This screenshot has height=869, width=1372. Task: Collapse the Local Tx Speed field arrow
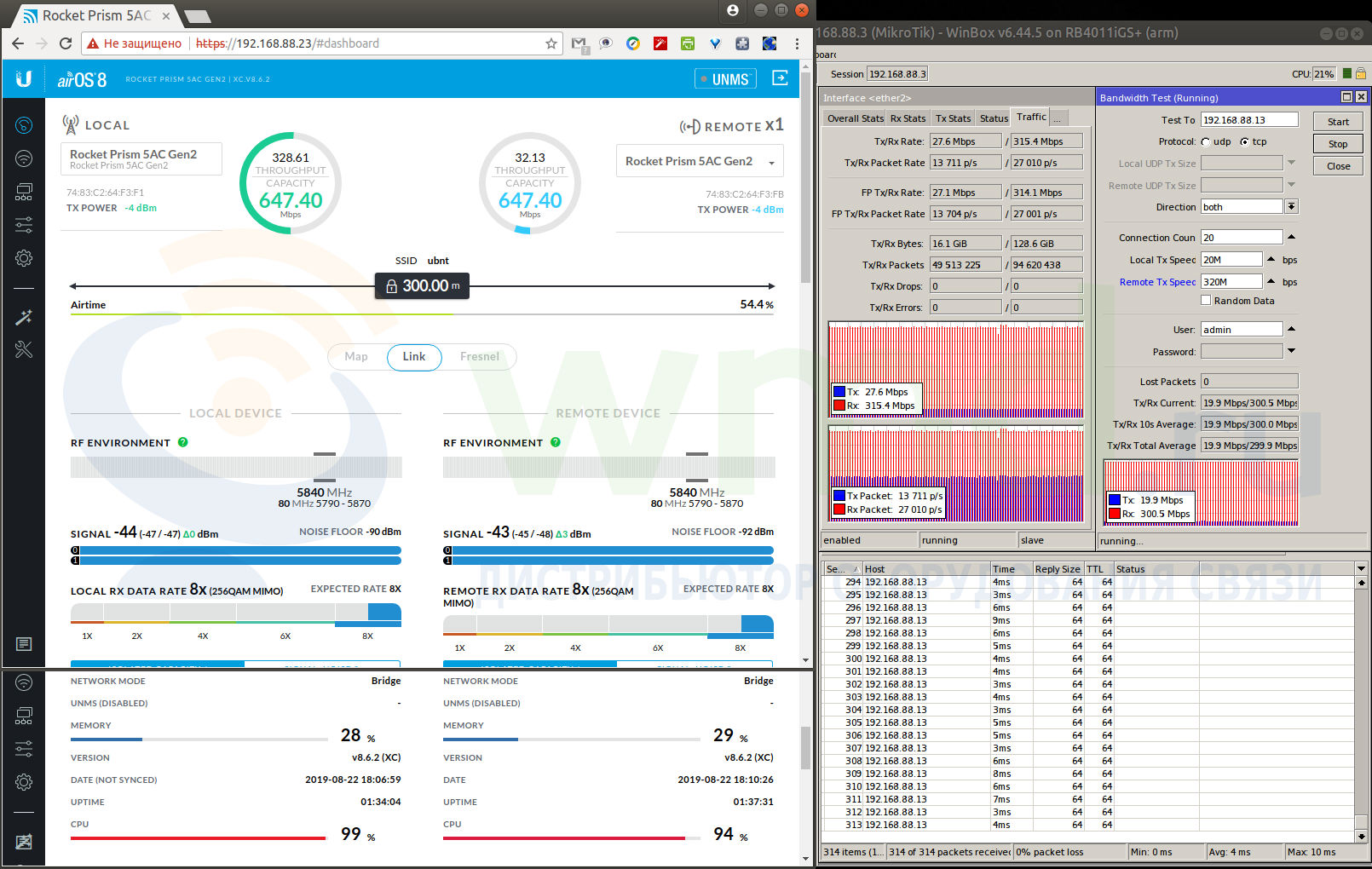pyautogui.click(x=1271, y=259)
